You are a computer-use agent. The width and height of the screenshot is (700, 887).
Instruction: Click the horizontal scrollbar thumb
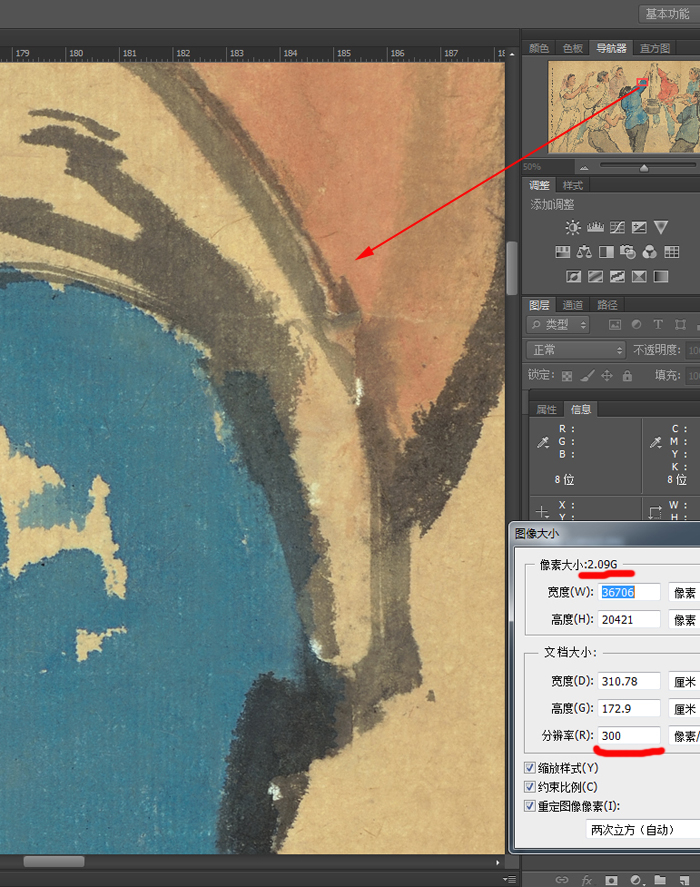(54, 862)
